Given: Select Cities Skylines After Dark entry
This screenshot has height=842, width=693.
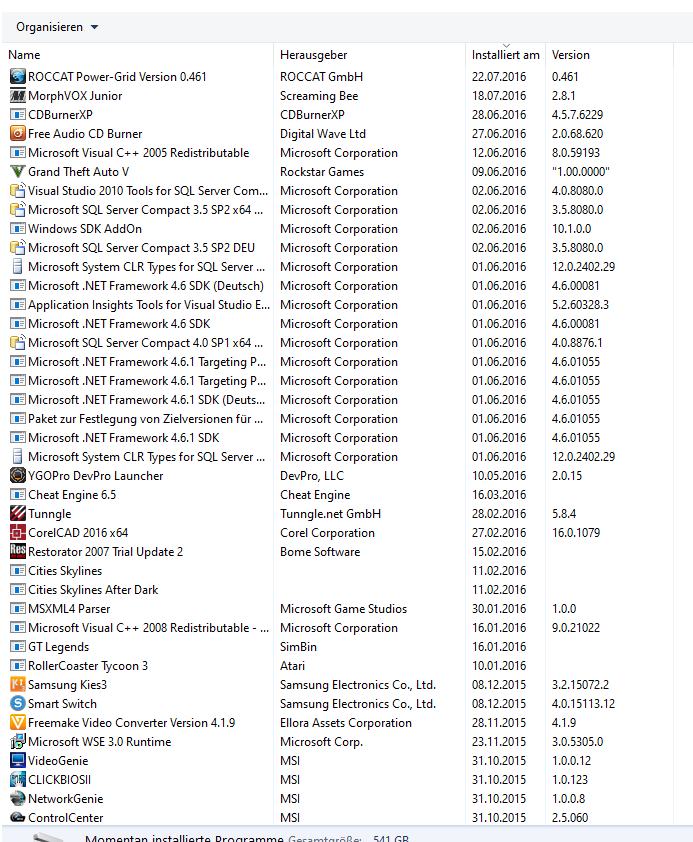Looking at the screenshot, I should point(93,590).
